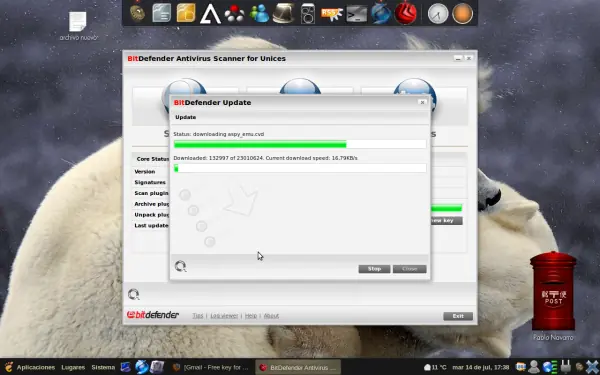Click the network globe tray icon
Viewport: 600px width, 375px height.
(549, 367)
